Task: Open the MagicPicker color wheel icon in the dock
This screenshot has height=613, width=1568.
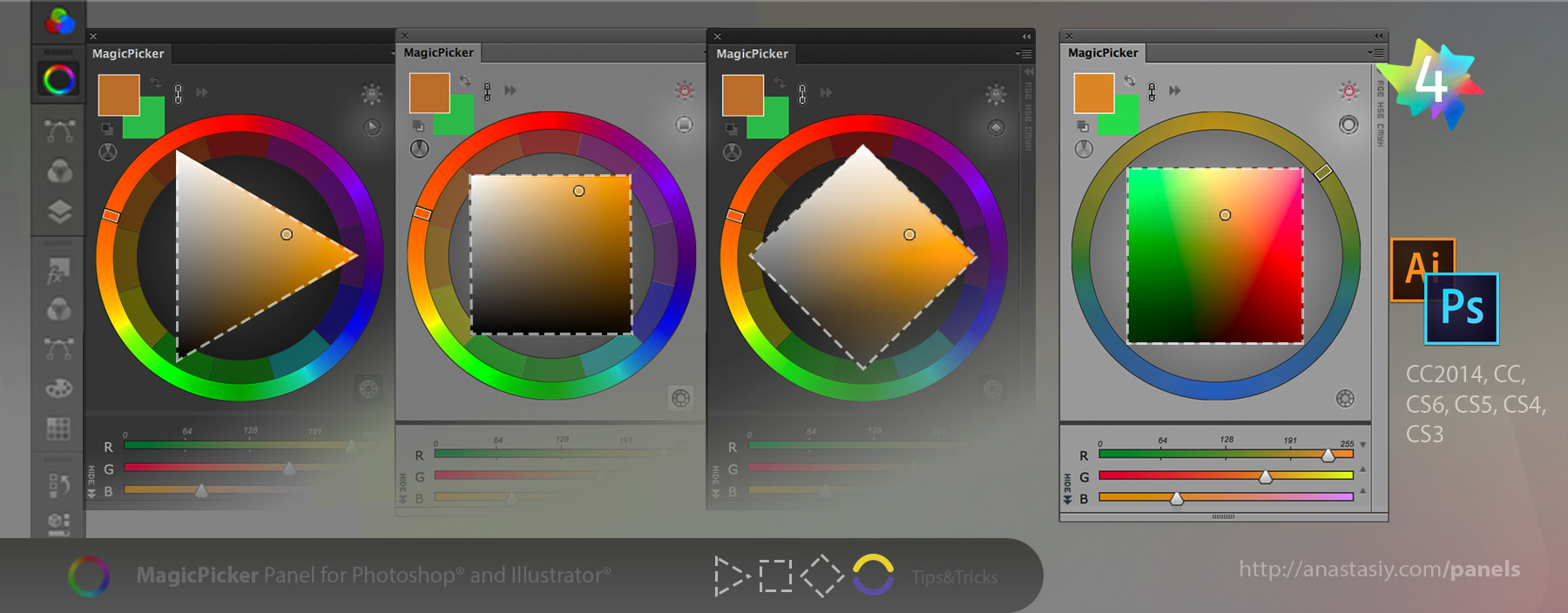Action: tap(59, 80)
